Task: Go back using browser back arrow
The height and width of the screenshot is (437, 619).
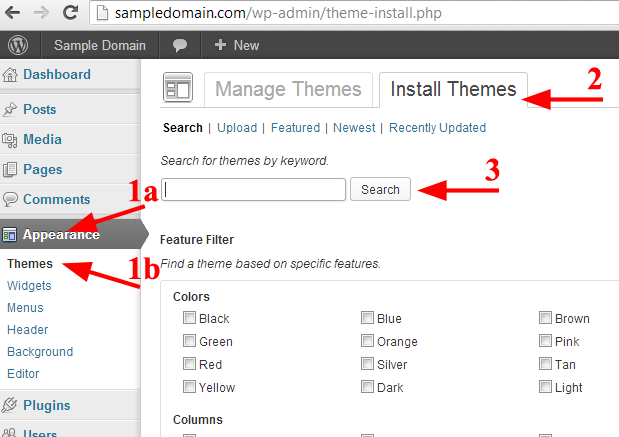Action: pyautogui.click(x=12, y=13)
